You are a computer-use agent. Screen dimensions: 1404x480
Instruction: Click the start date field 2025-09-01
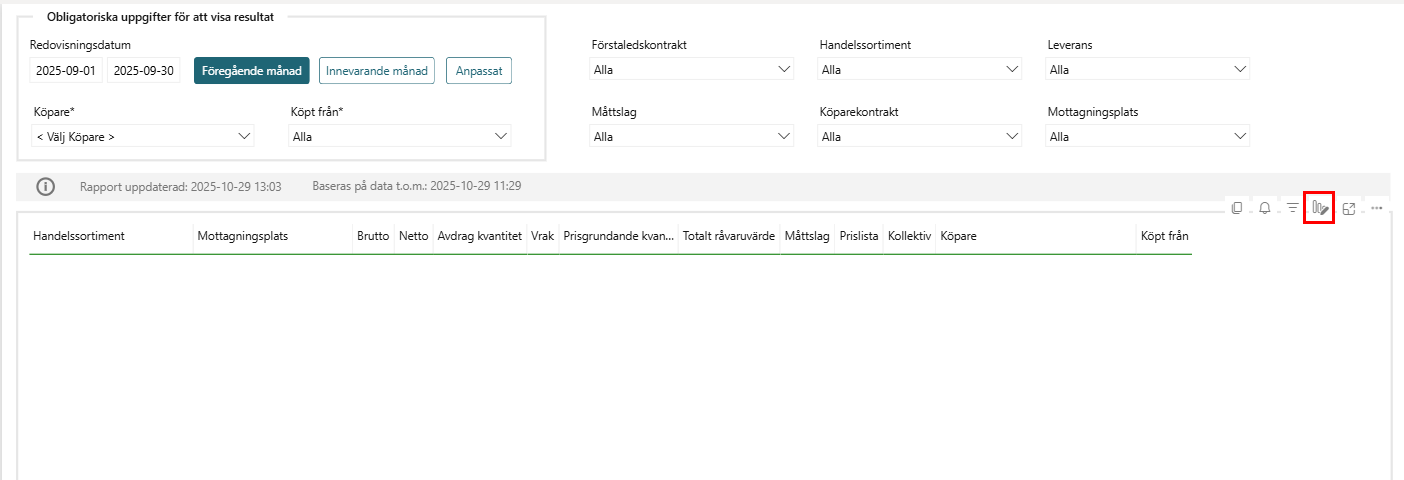pos(66,71)
